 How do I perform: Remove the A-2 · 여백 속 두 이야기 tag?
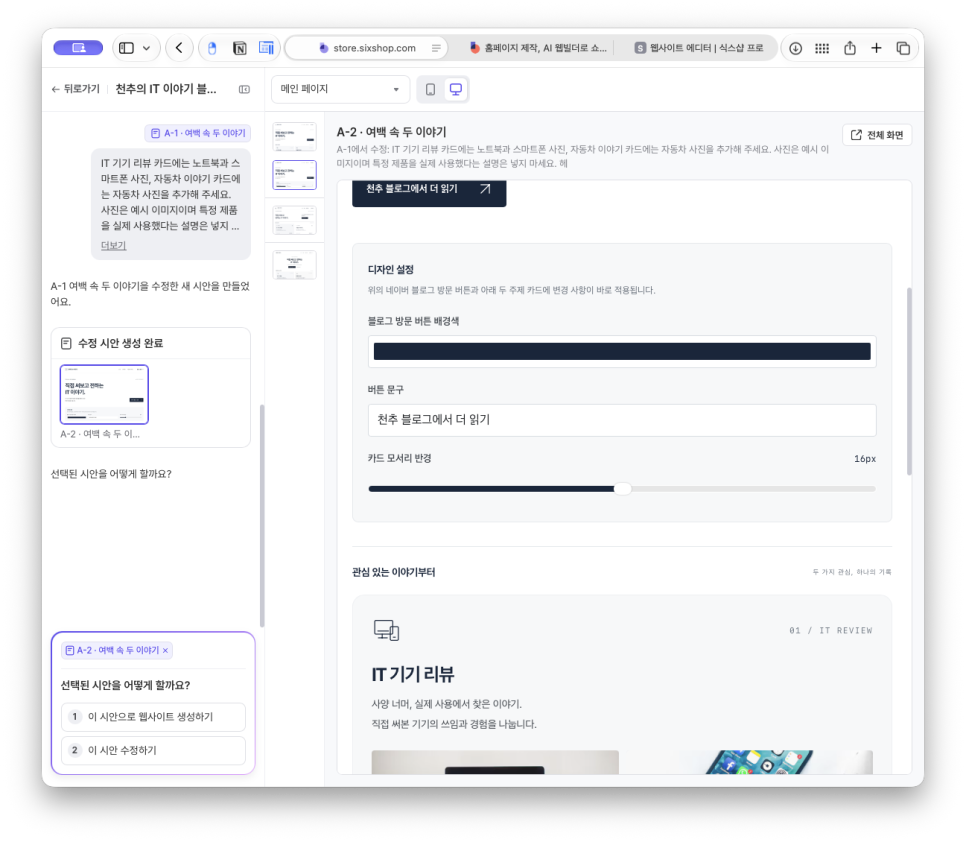165,650
